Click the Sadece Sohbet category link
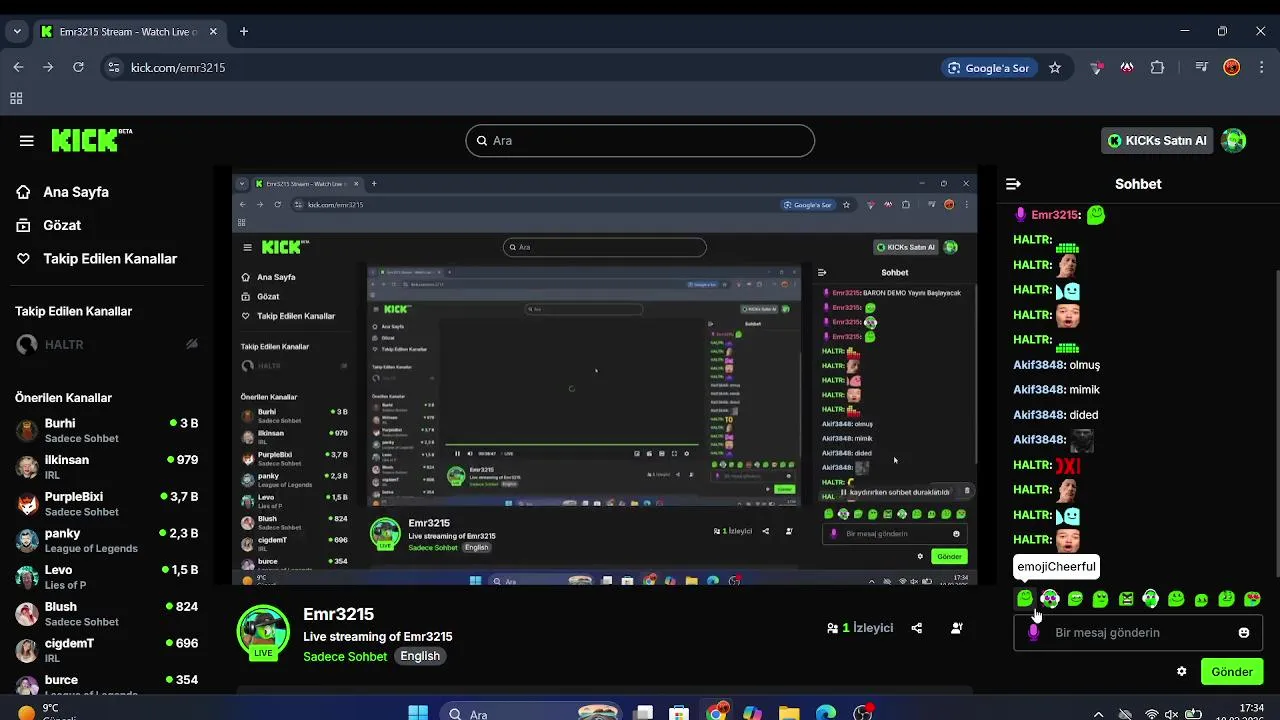 pyautogui.click(x=345, y=656)
